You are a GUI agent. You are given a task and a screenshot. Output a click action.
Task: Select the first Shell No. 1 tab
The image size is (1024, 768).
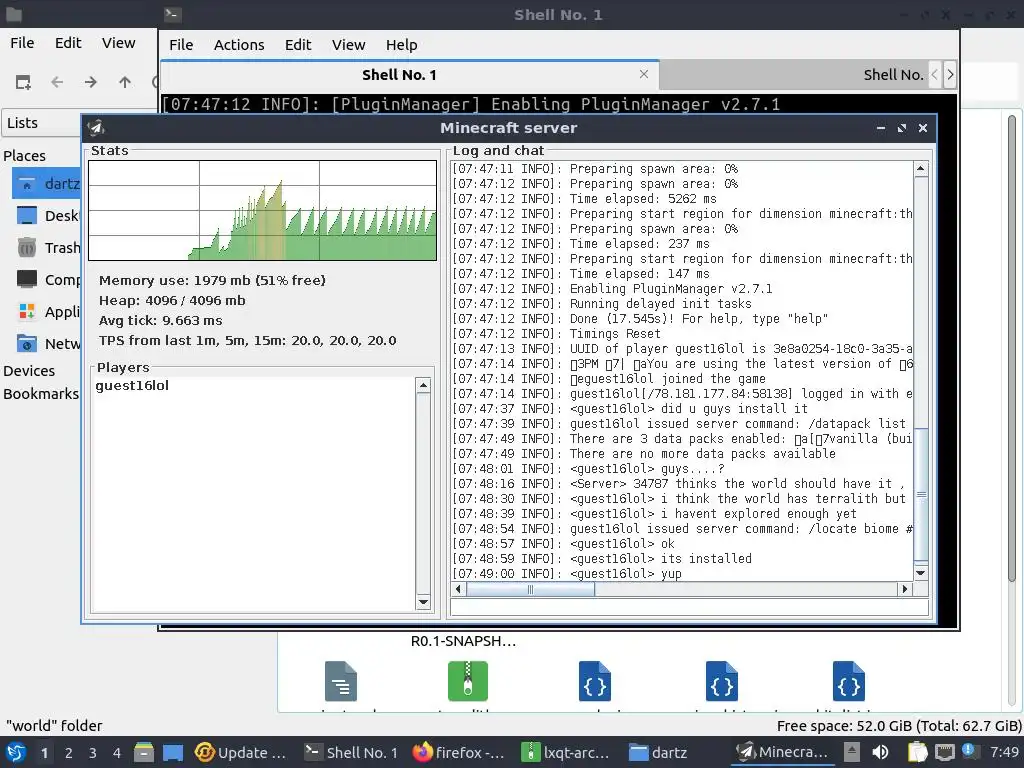[x=409, y=74]
